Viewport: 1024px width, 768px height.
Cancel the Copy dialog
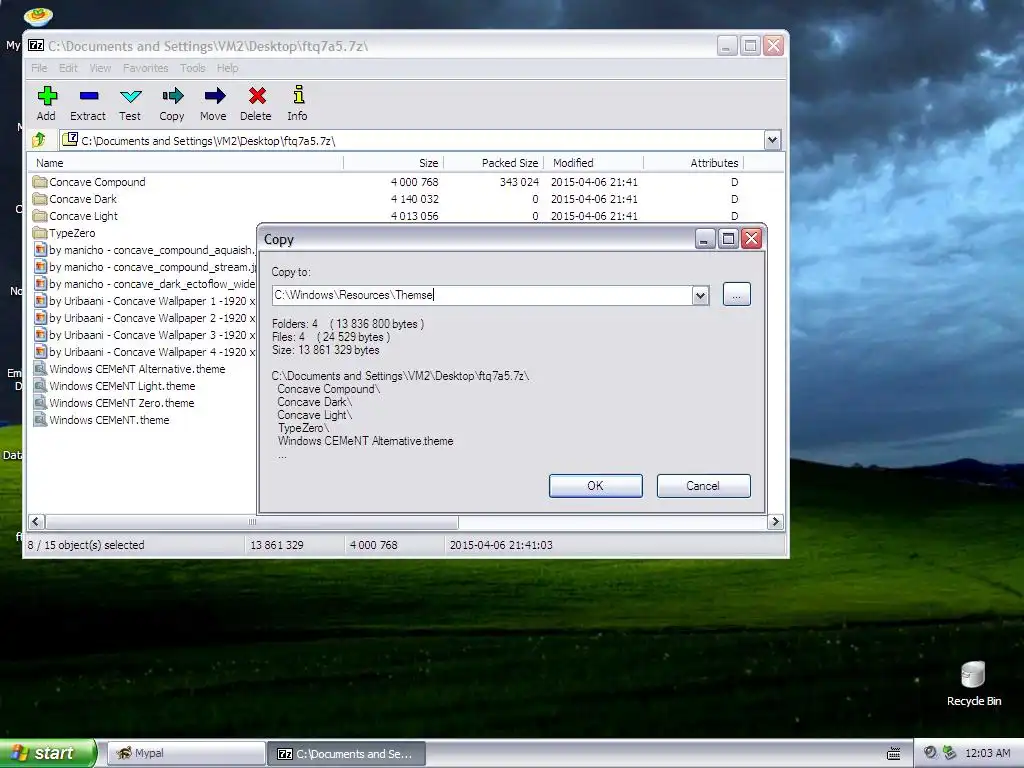pos(703,486)
